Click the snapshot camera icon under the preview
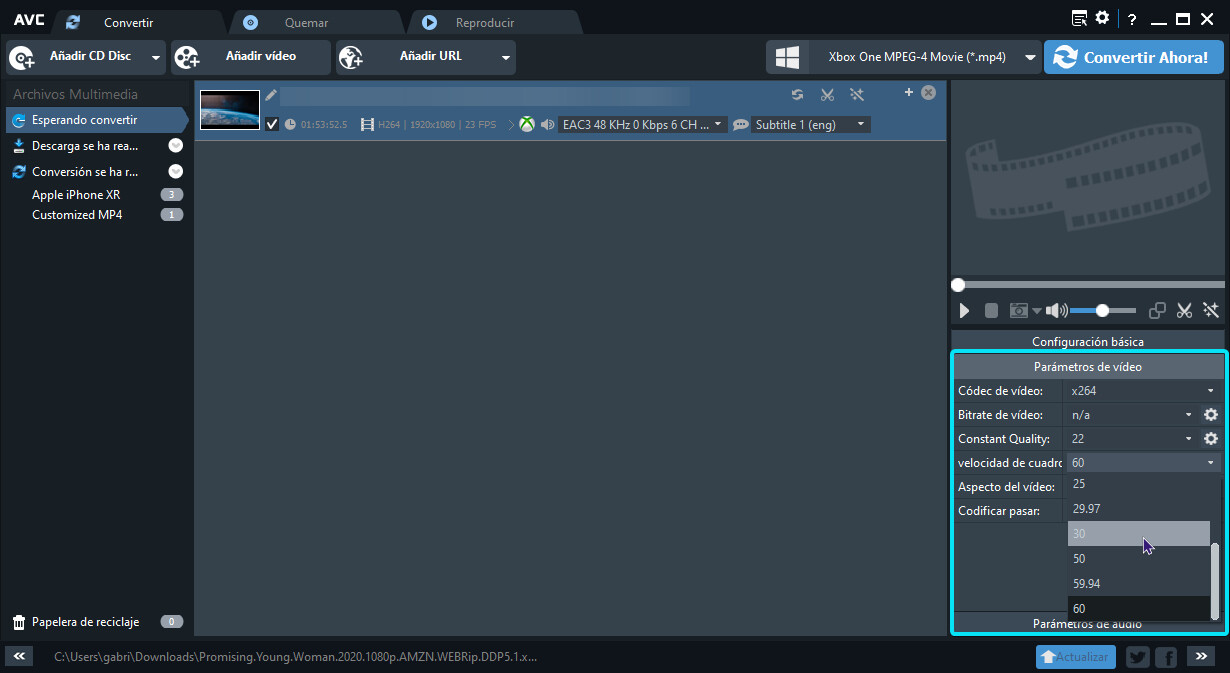Screen dimensions: 1230x673 click(1018, 311)
